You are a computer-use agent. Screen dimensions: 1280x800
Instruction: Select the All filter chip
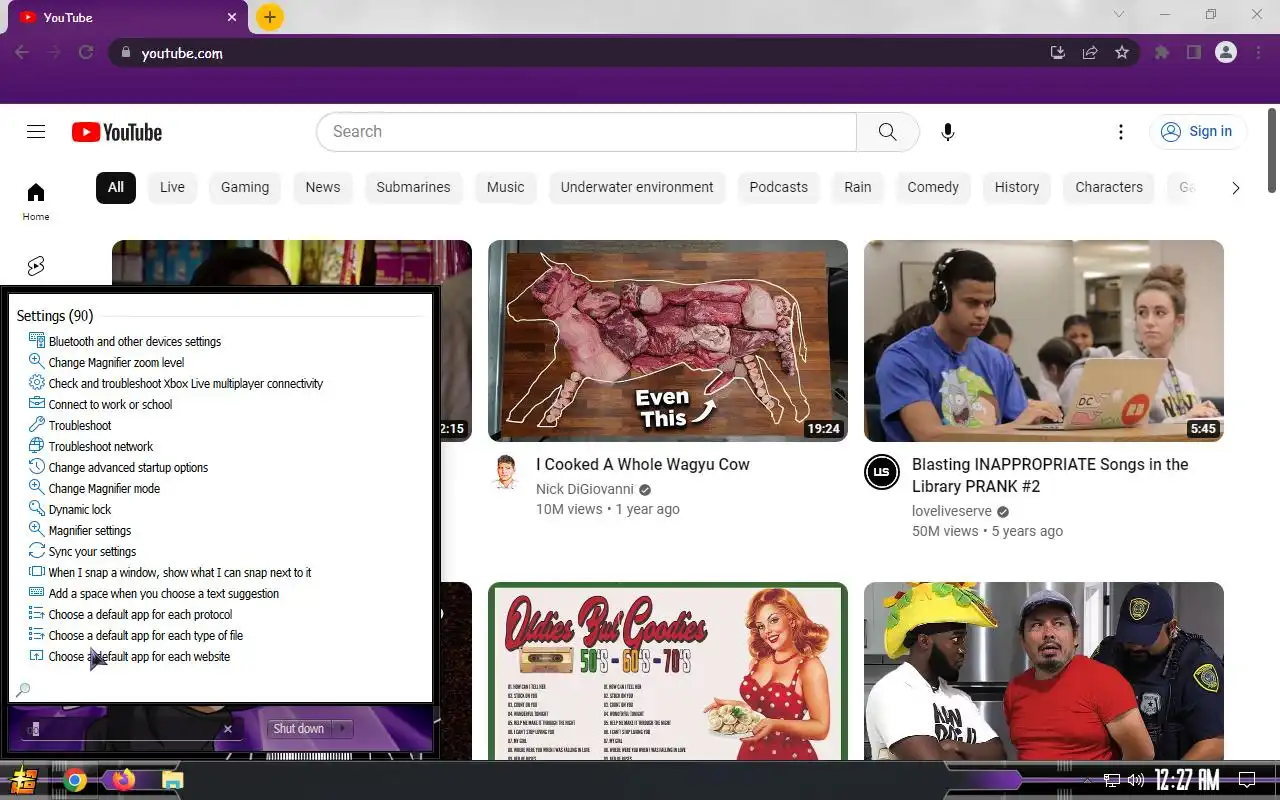[116, 187]
